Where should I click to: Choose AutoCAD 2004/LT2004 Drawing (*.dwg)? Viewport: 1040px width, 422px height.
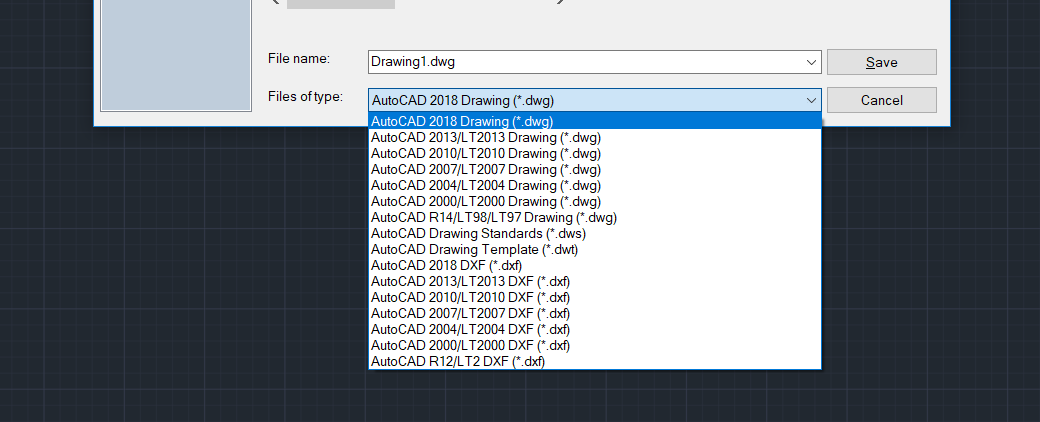pyautogui.click(x=595, y=185)
